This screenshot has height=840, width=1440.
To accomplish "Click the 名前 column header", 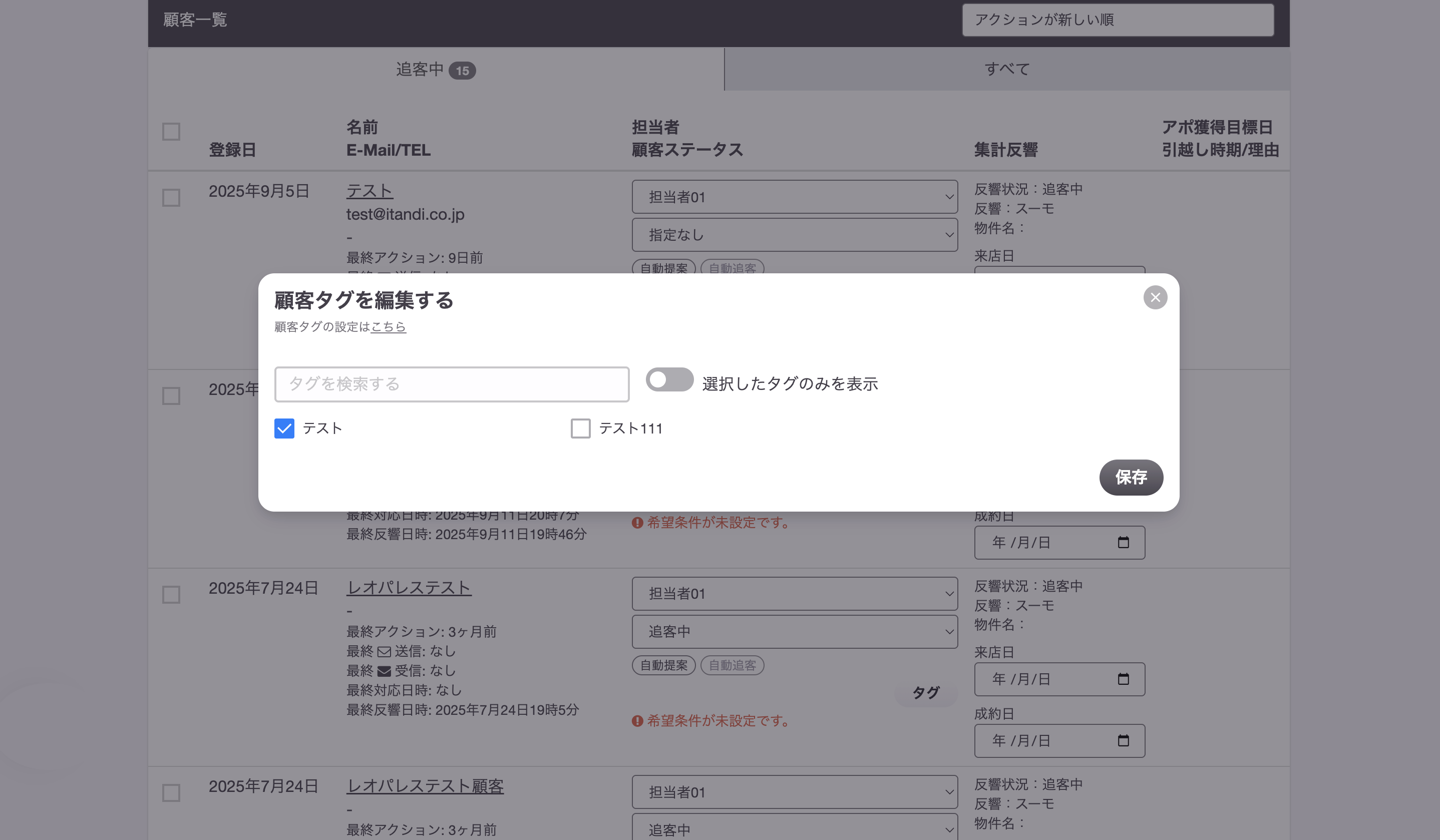I will pyautogui.click(x=363, y=127).
